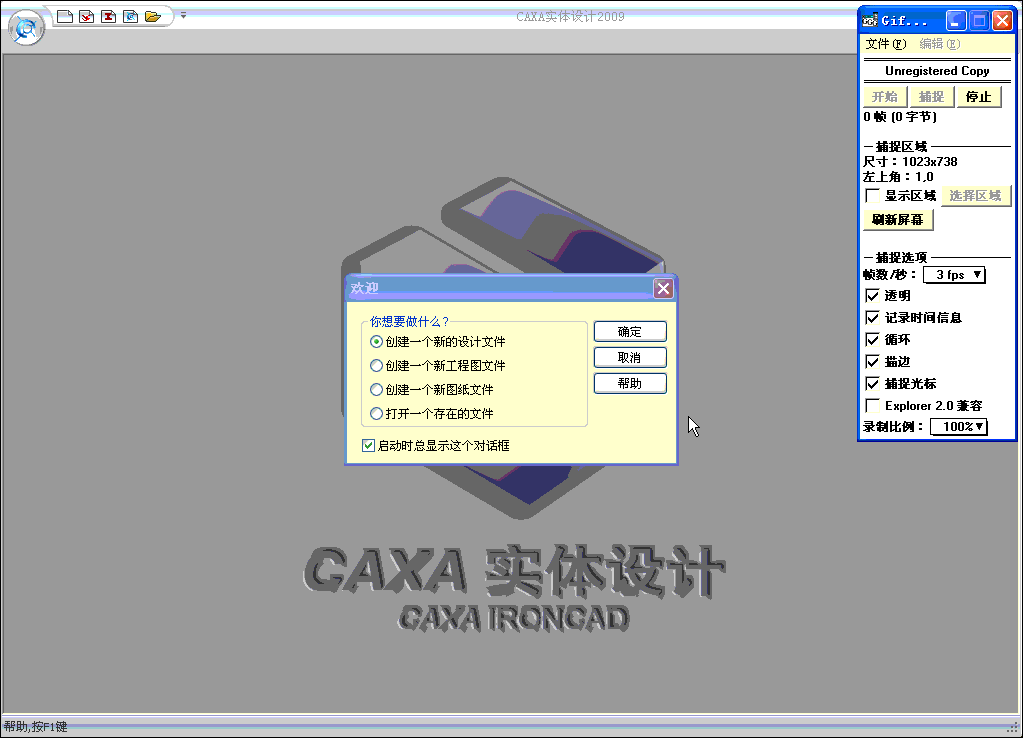Click the 帮助 button in welcome dialog
1023x738 pixels.
630,384
